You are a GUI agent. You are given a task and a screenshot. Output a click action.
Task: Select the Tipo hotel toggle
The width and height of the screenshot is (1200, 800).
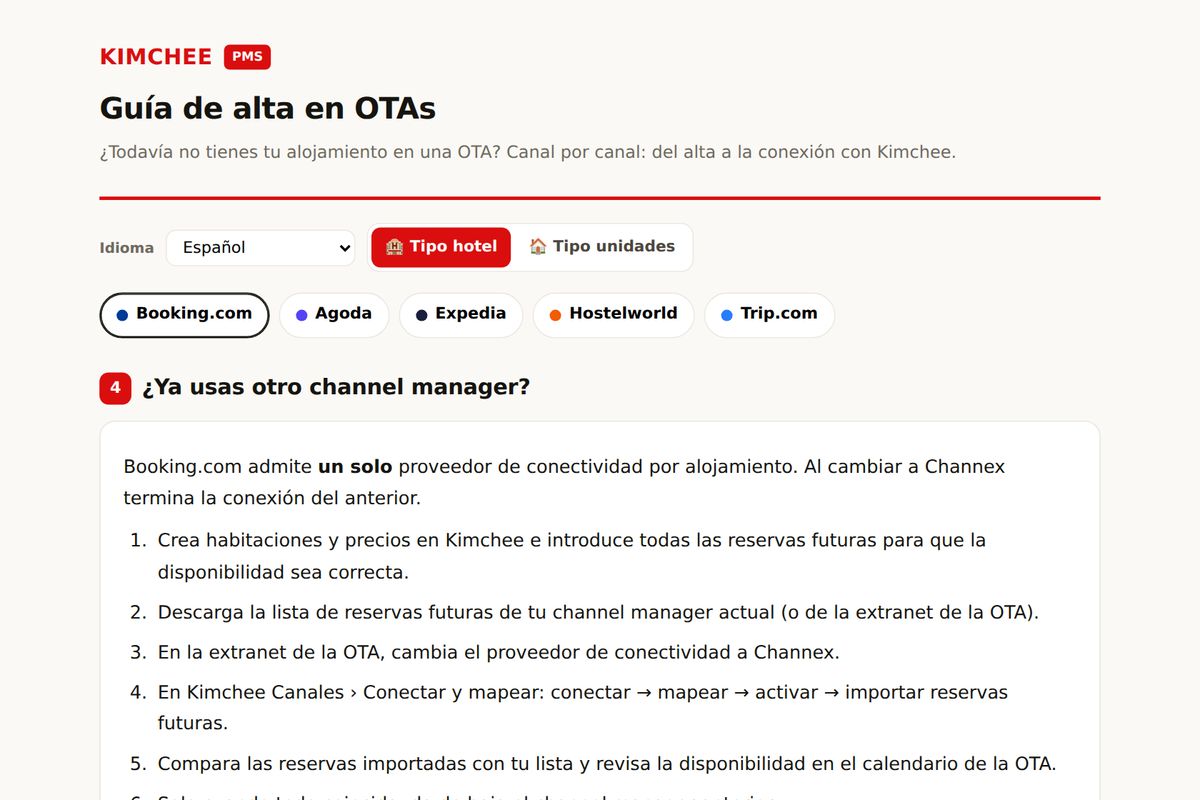[441, 247]
